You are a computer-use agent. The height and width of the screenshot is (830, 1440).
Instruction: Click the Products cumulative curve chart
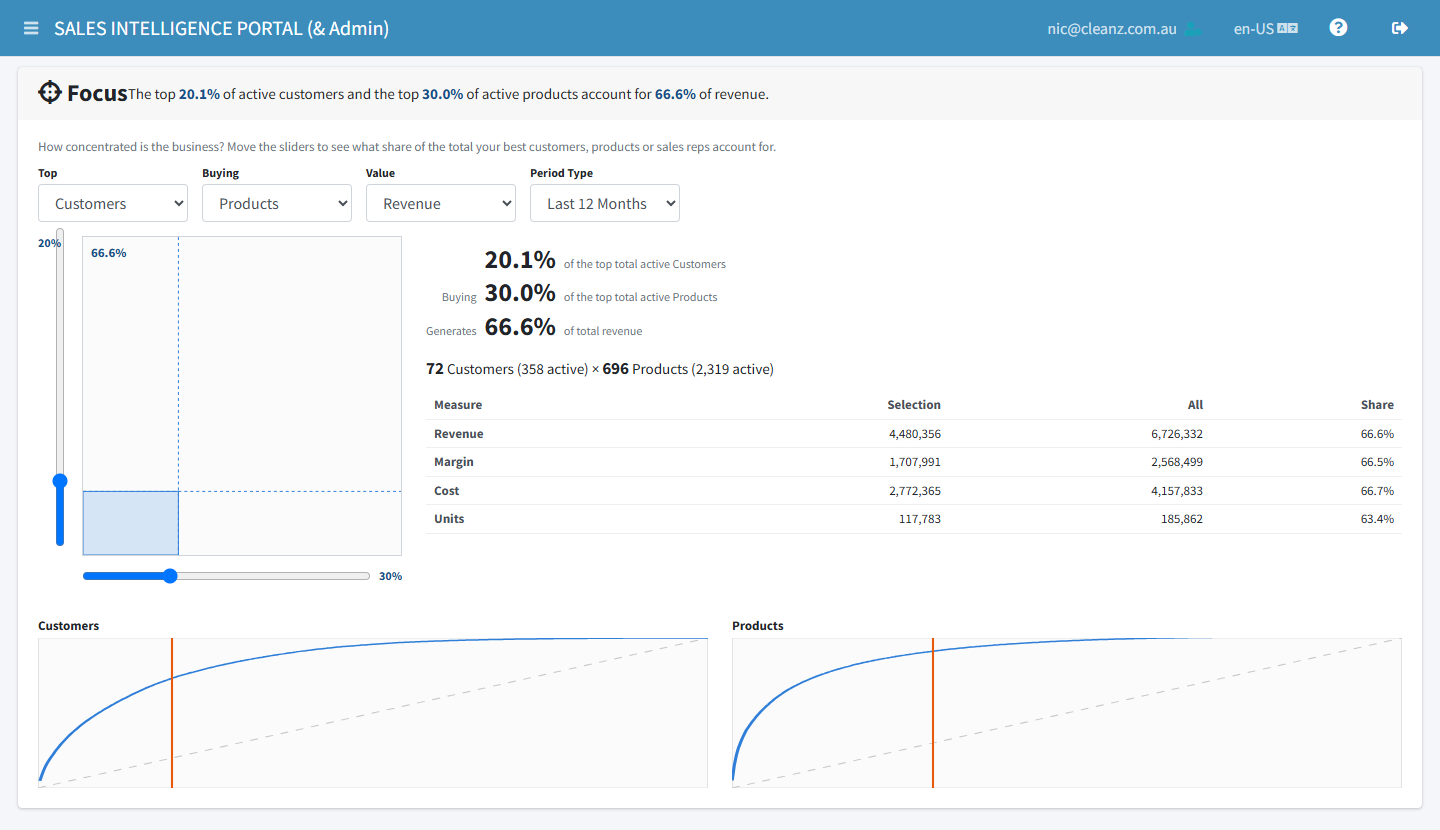[1067, 712]
